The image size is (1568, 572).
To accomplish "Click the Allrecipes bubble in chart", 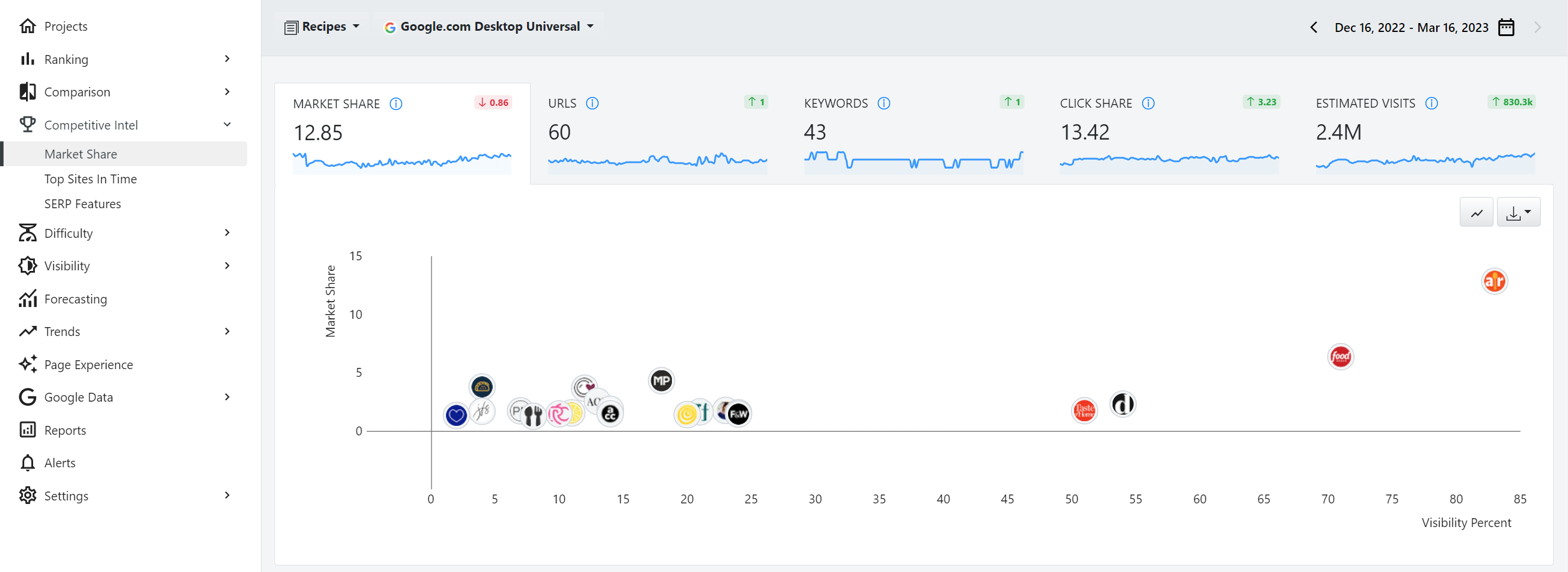I will pyautogui.click(x=1493, y=281).
